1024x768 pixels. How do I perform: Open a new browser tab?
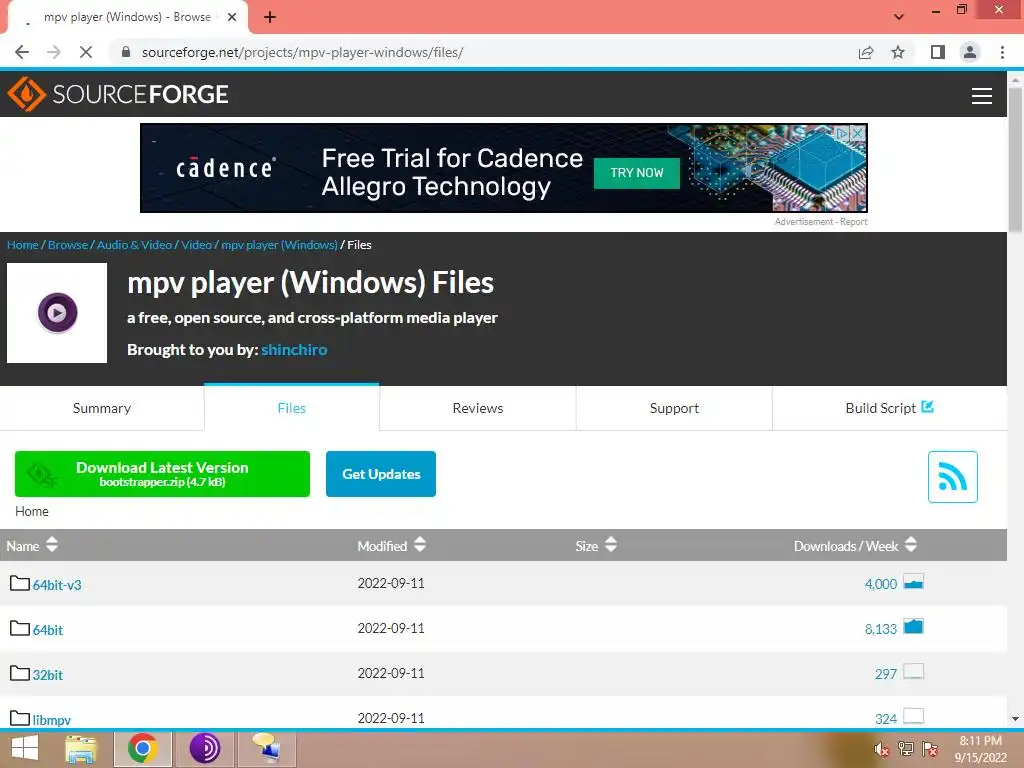(270, 17)
